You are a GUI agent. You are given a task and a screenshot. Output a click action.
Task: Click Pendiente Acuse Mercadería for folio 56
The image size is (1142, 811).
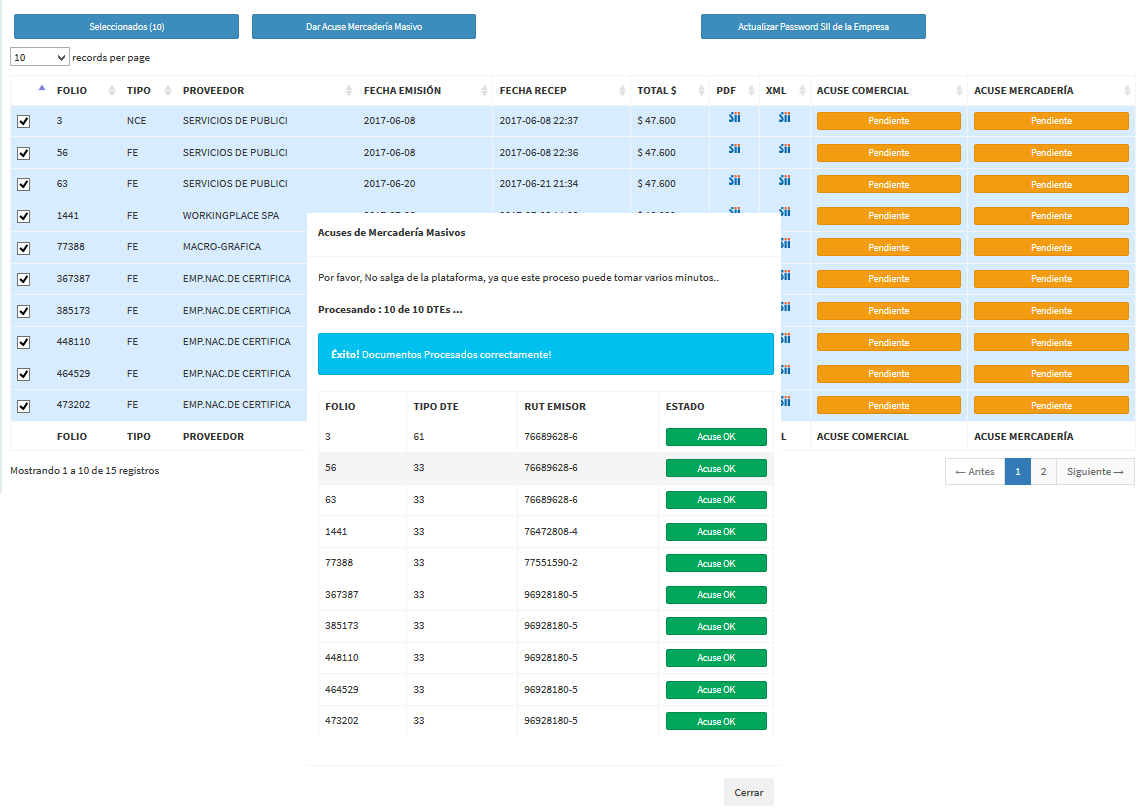coord(1051,152)
